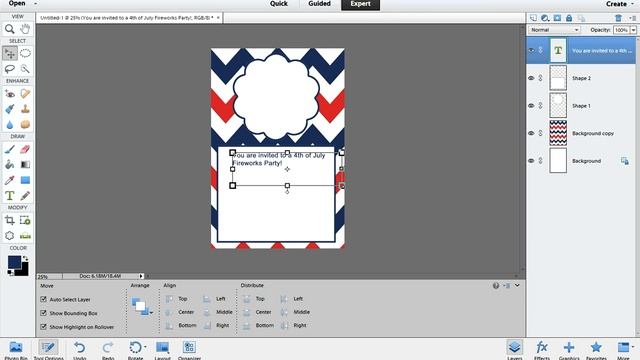Select the Blur tool
The height and width of the screenshot is (360, 640).
click(10, 124)
